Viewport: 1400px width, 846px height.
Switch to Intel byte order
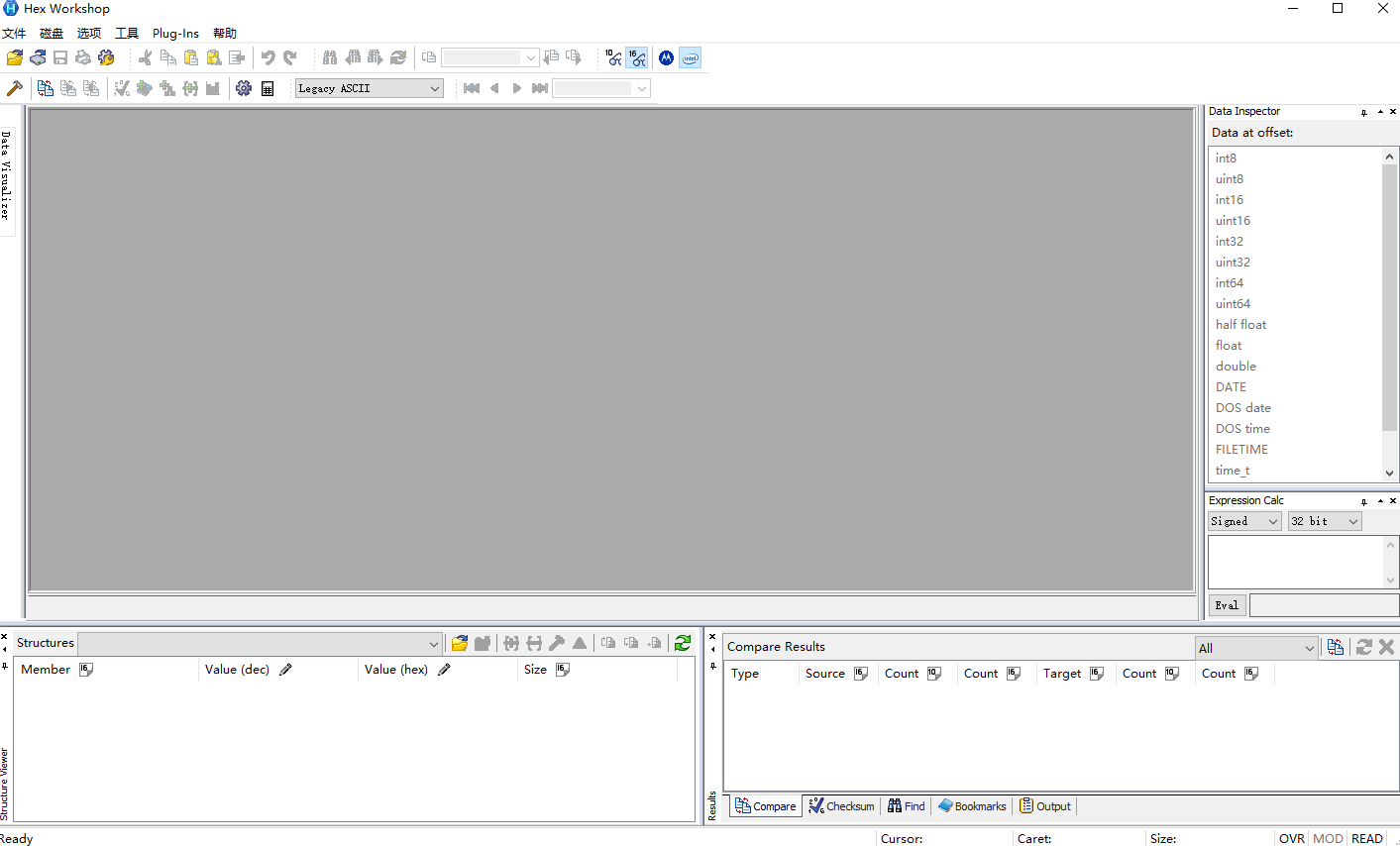[x=691, y=58]
